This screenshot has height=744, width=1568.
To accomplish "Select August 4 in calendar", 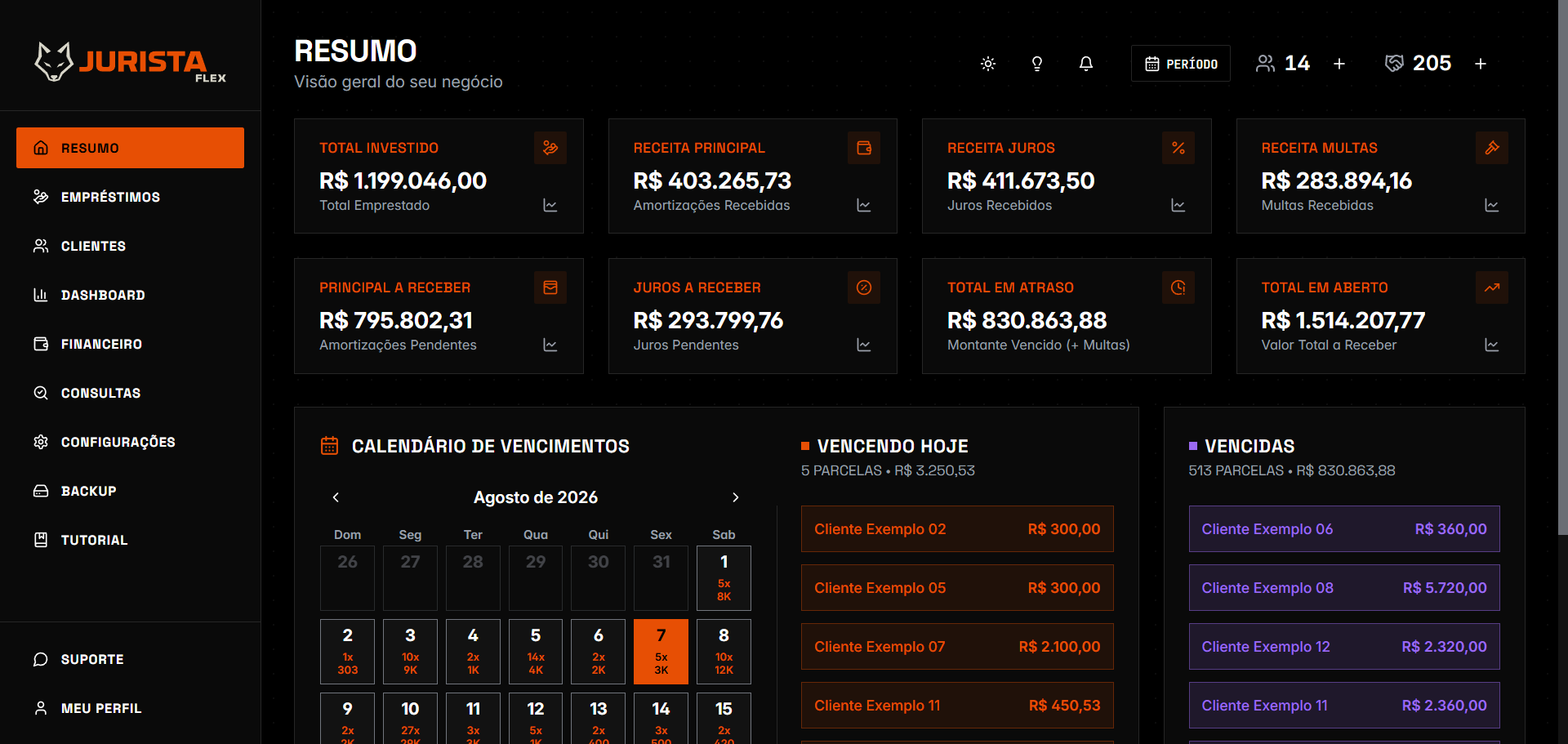I will coord(473,652).
